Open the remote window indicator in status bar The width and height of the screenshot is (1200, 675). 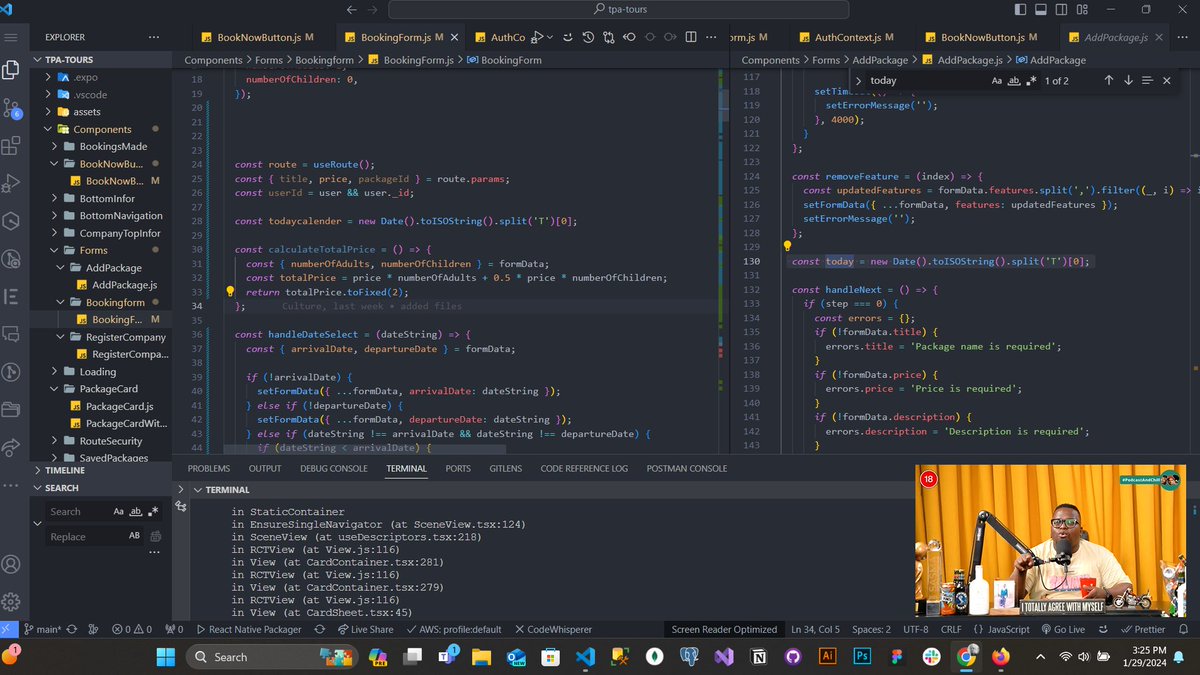tap(9, 629)
